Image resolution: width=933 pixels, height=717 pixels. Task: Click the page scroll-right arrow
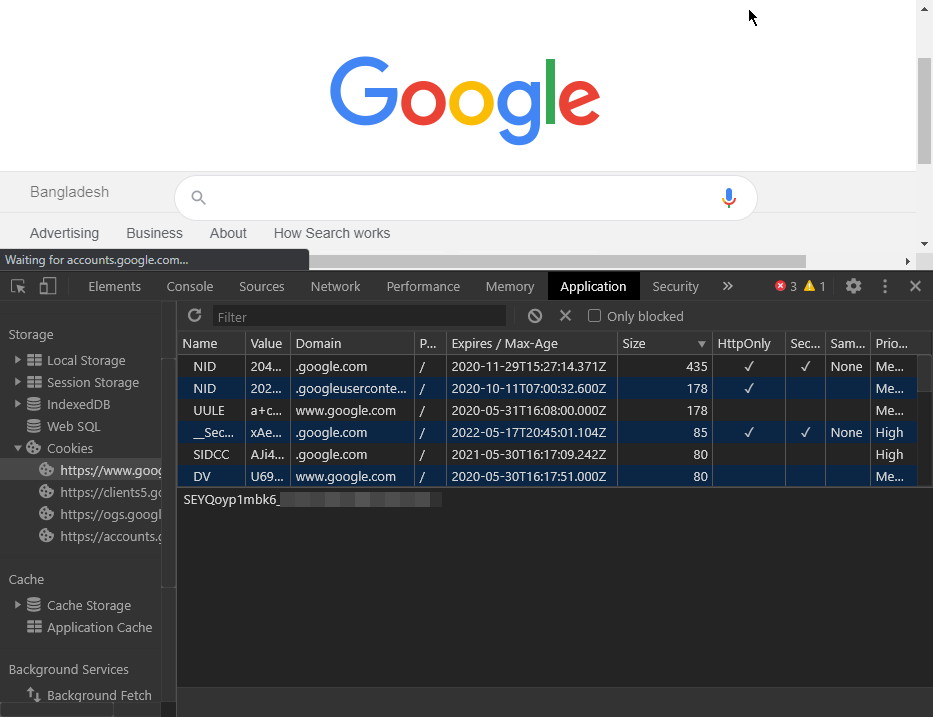click(907, 261)
